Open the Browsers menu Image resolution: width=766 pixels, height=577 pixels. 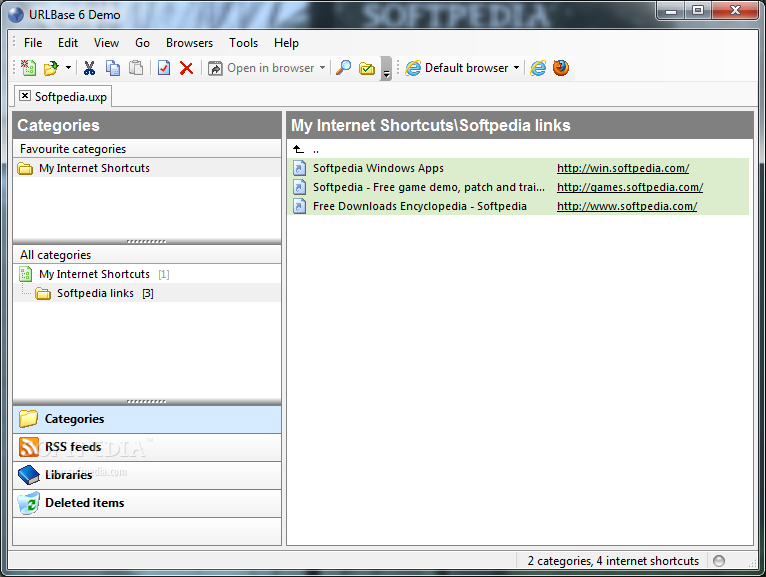190,43
